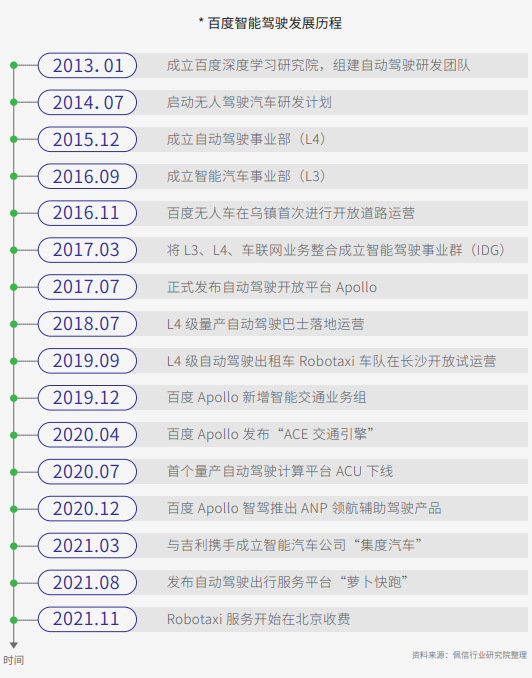Image resolution: width=532 pixels, height=678 pixels.
Task: Select the 2019.12 date badge
Action: coord(87,398)
